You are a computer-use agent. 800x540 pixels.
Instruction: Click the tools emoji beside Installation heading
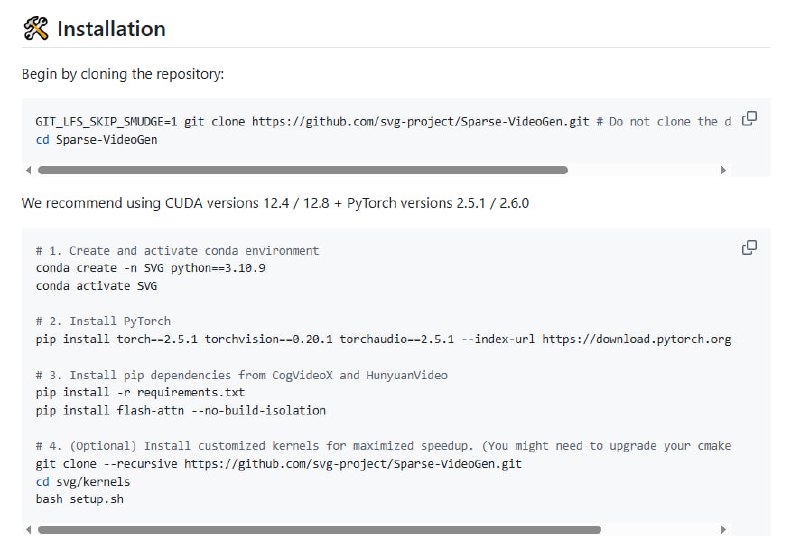point(35,29)
